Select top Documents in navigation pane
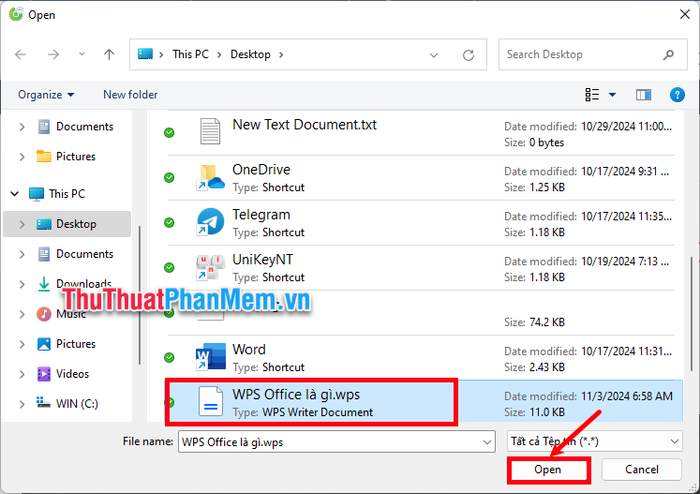 (84, 127)
